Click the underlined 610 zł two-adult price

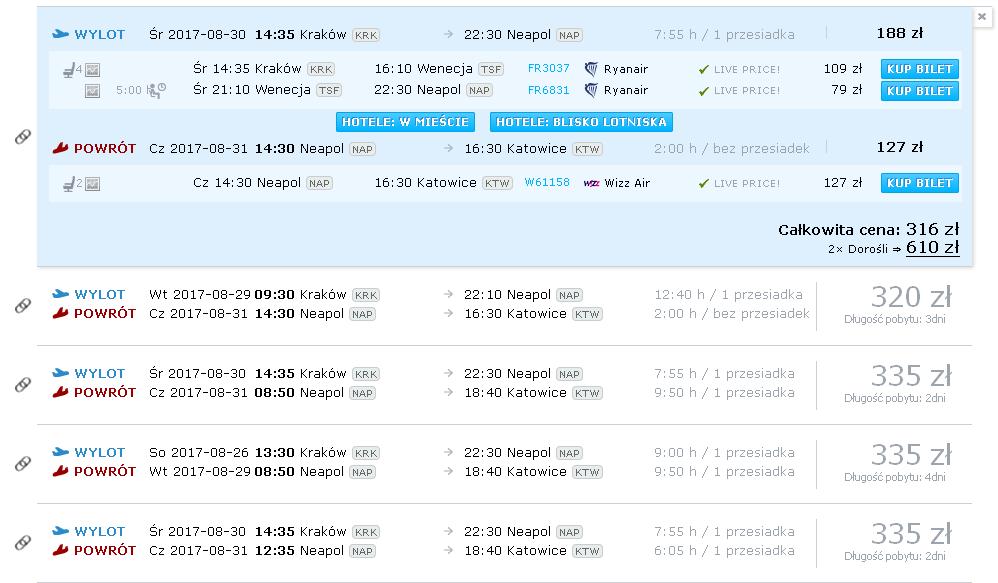tap(932, 248)
